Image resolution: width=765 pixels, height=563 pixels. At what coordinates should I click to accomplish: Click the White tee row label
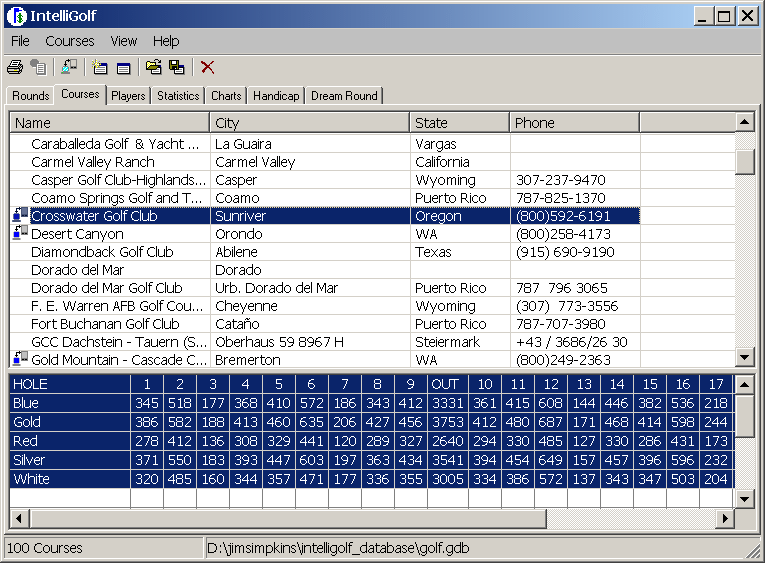pos(70,479)
